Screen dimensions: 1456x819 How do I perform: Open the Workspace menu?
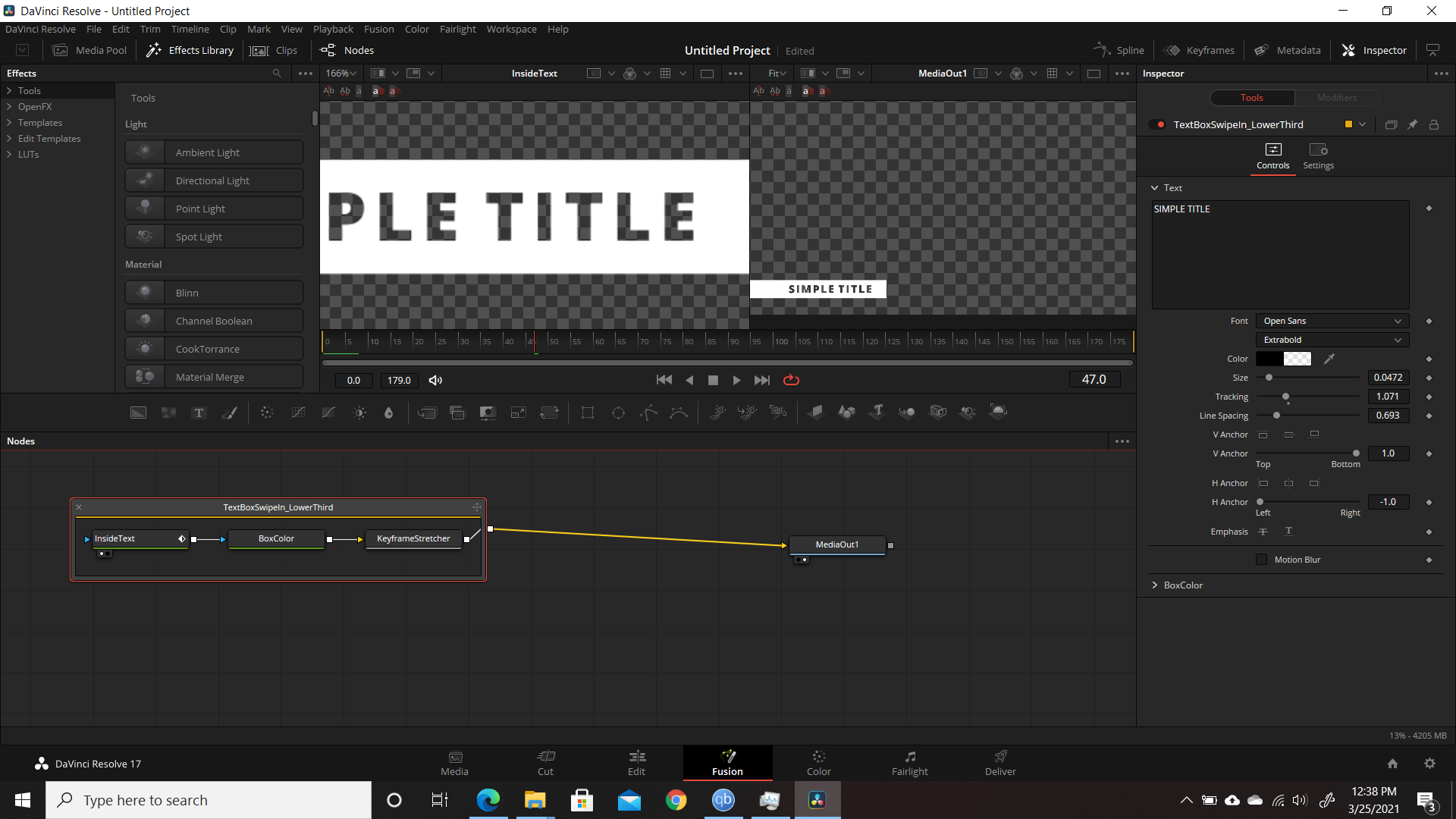(511, 29)
